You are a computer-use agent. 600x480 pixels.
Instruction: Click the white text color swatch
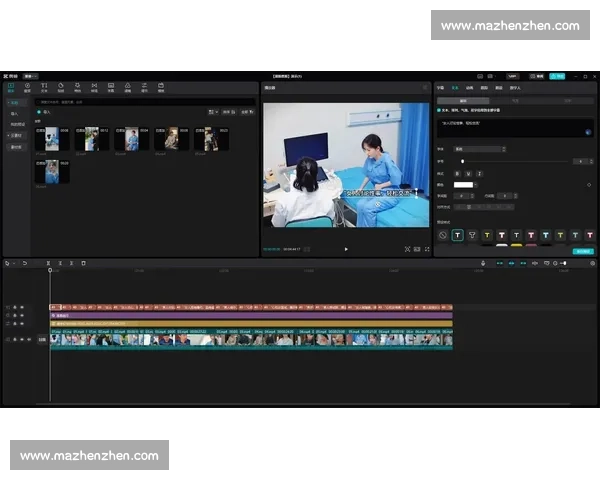[463, 185]
